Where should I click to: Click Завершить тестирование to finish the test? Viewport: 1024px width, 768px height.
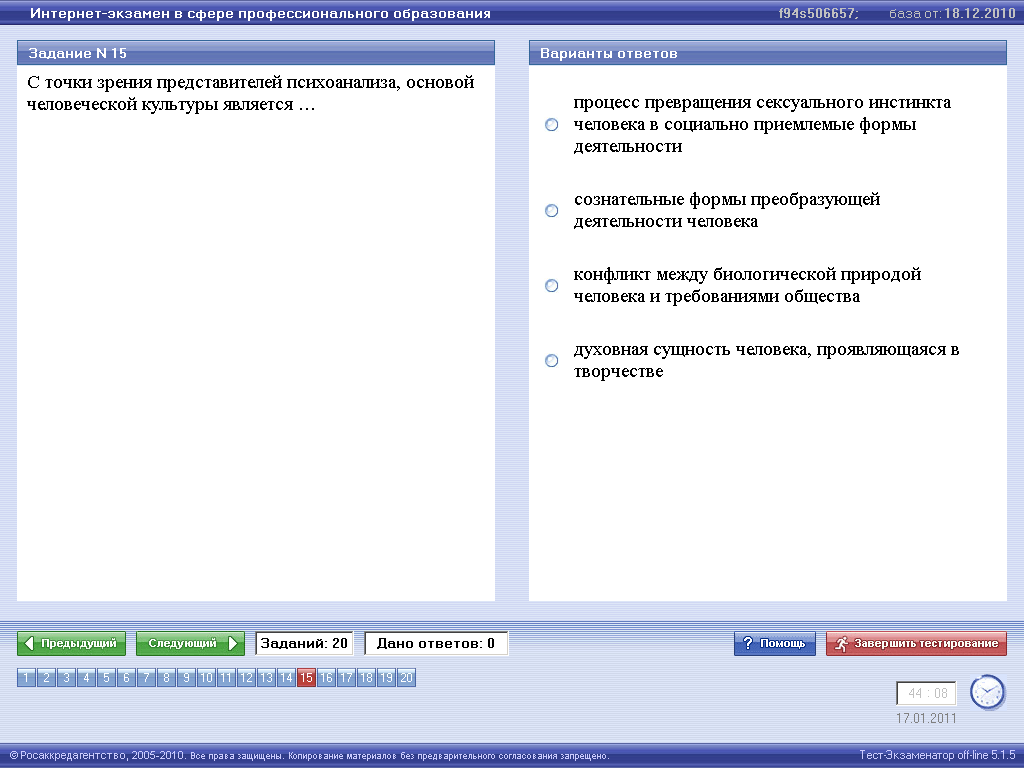point(916,643)
